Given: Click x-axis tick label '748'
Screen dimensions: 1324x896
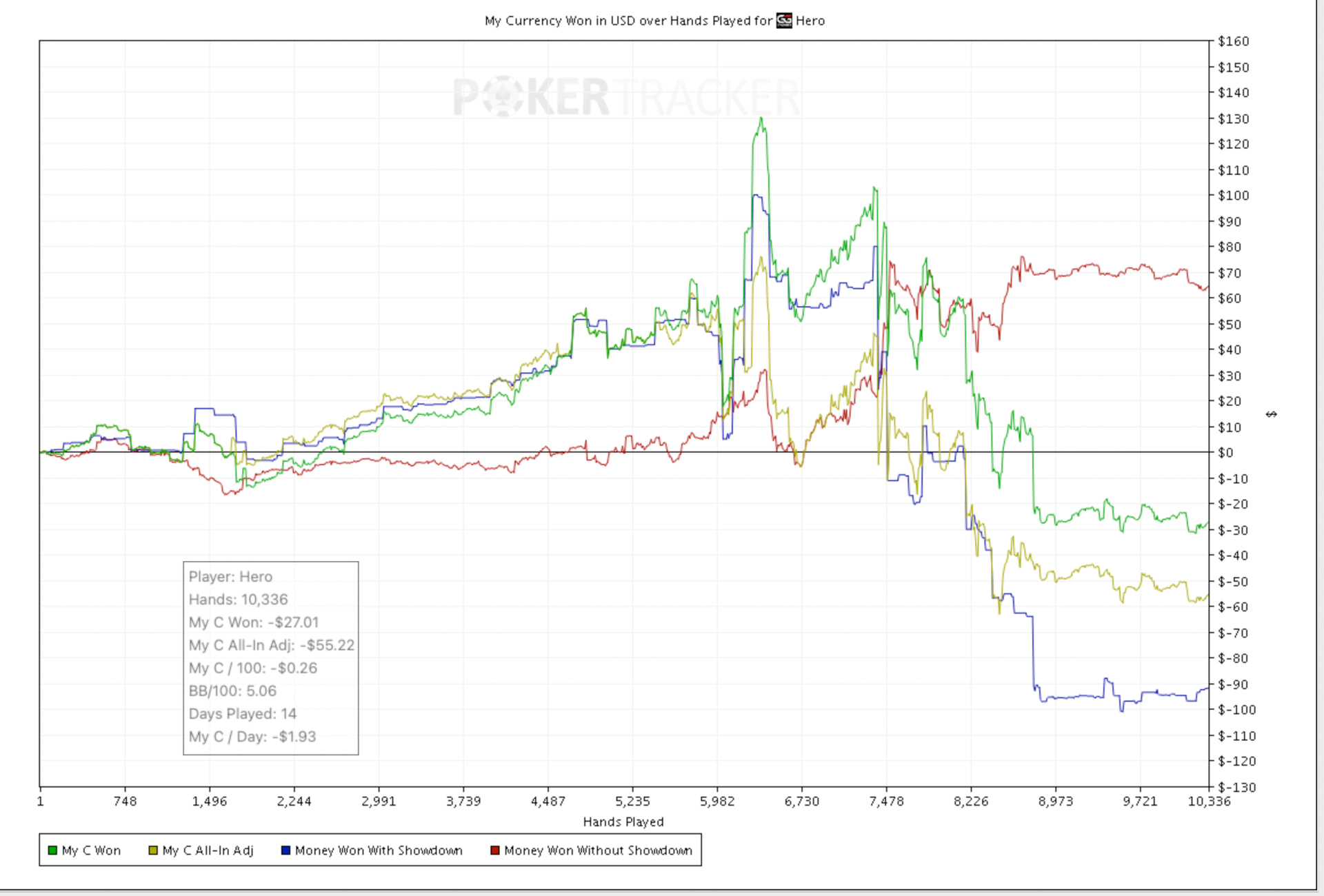Looking at the screenshot, I should (x=125, y=801).
